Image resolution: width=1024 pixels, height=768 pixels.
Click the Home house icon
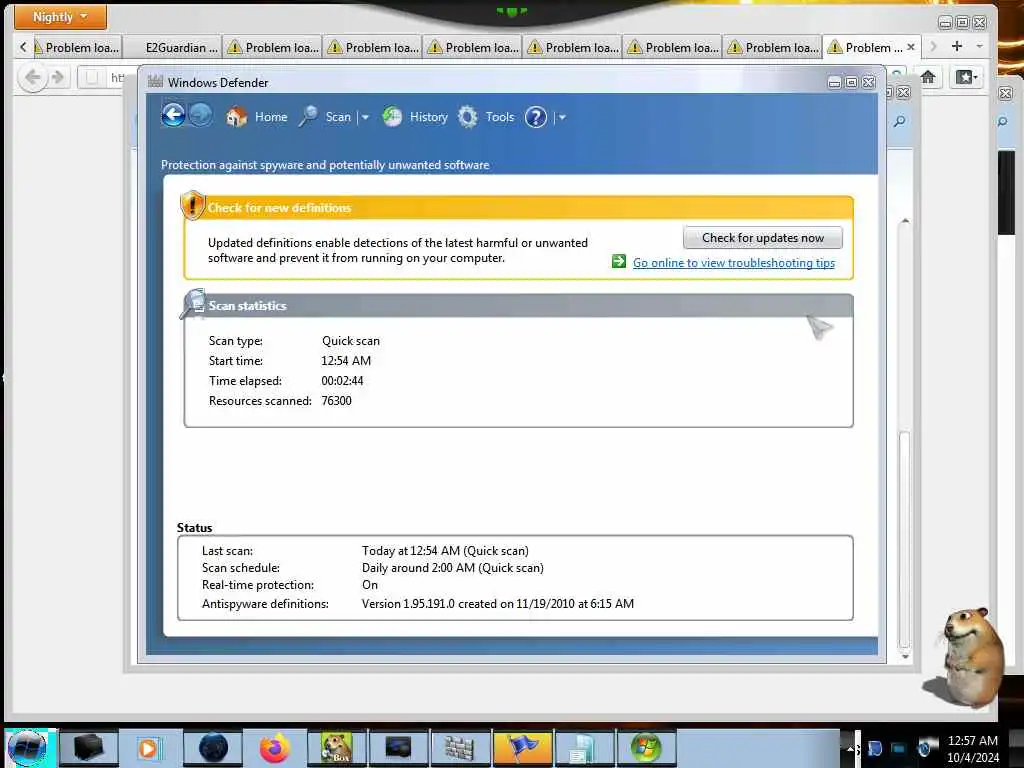(x=236, y=117)
